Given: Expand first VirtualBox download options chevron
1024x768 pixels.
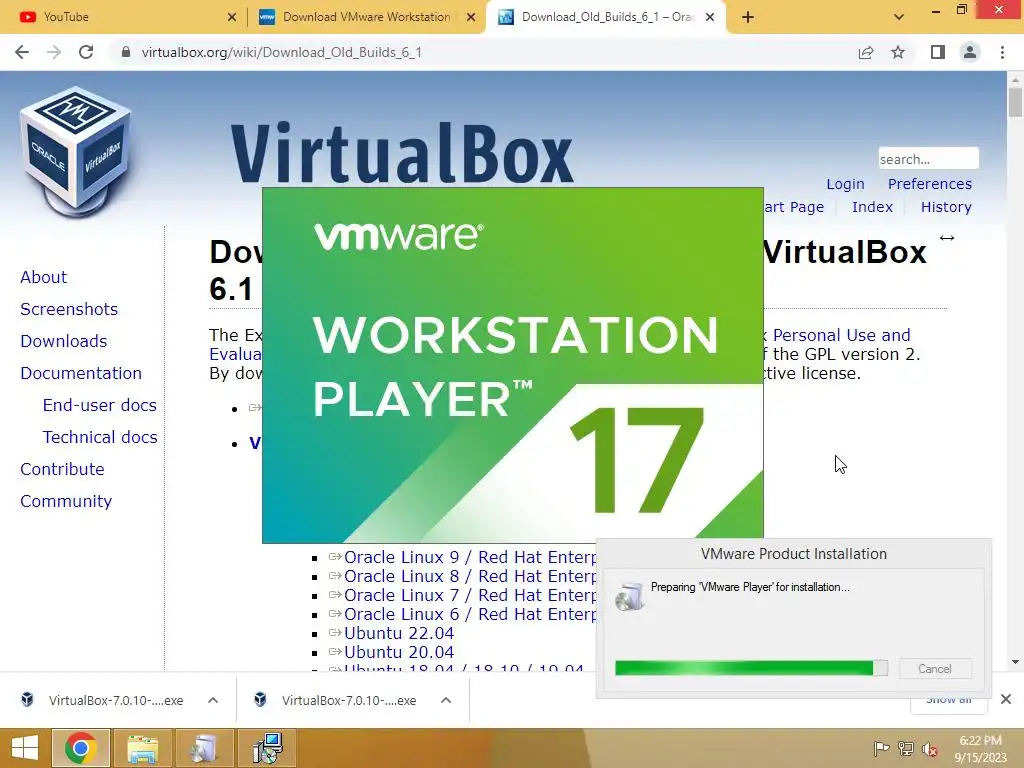Looking at the screenshot, I should 213,700.
